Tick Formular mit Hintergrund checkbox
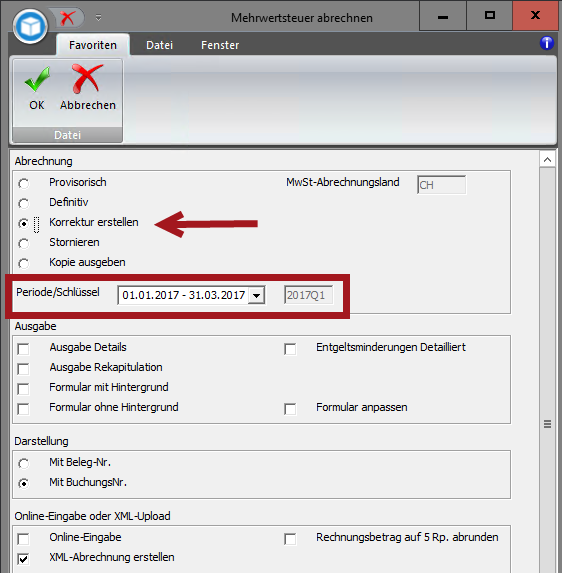562x573 pixels. coord(23,388)
